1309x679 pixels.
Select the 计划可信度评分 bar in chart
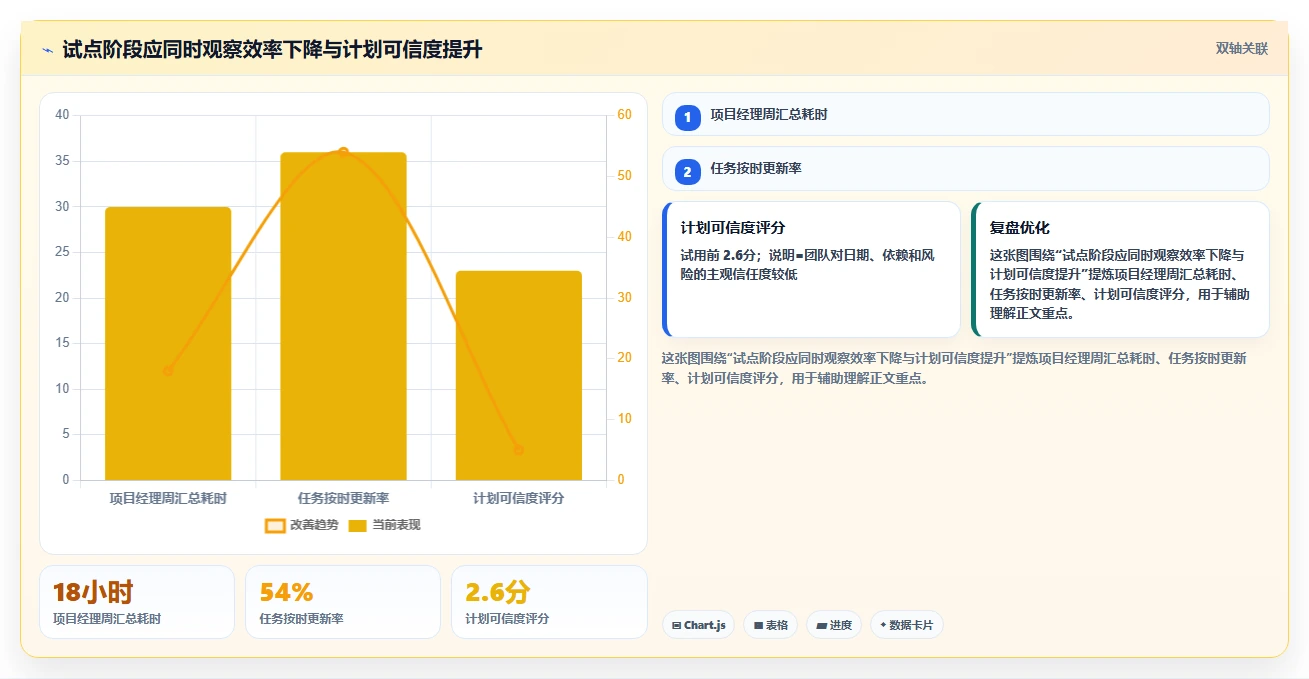[518, 375]
